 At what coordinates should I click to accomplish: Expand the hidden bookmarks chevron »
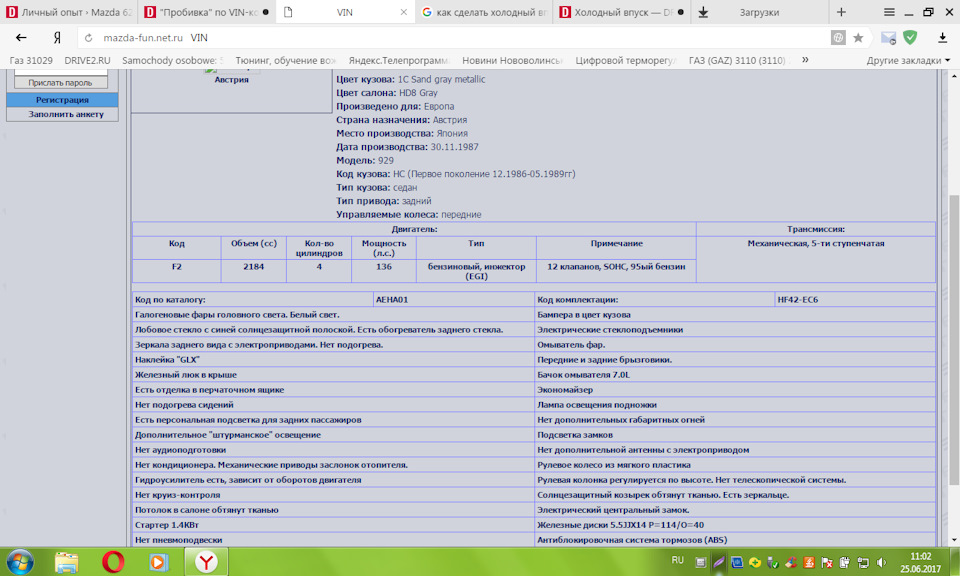[x=805, y=60]
